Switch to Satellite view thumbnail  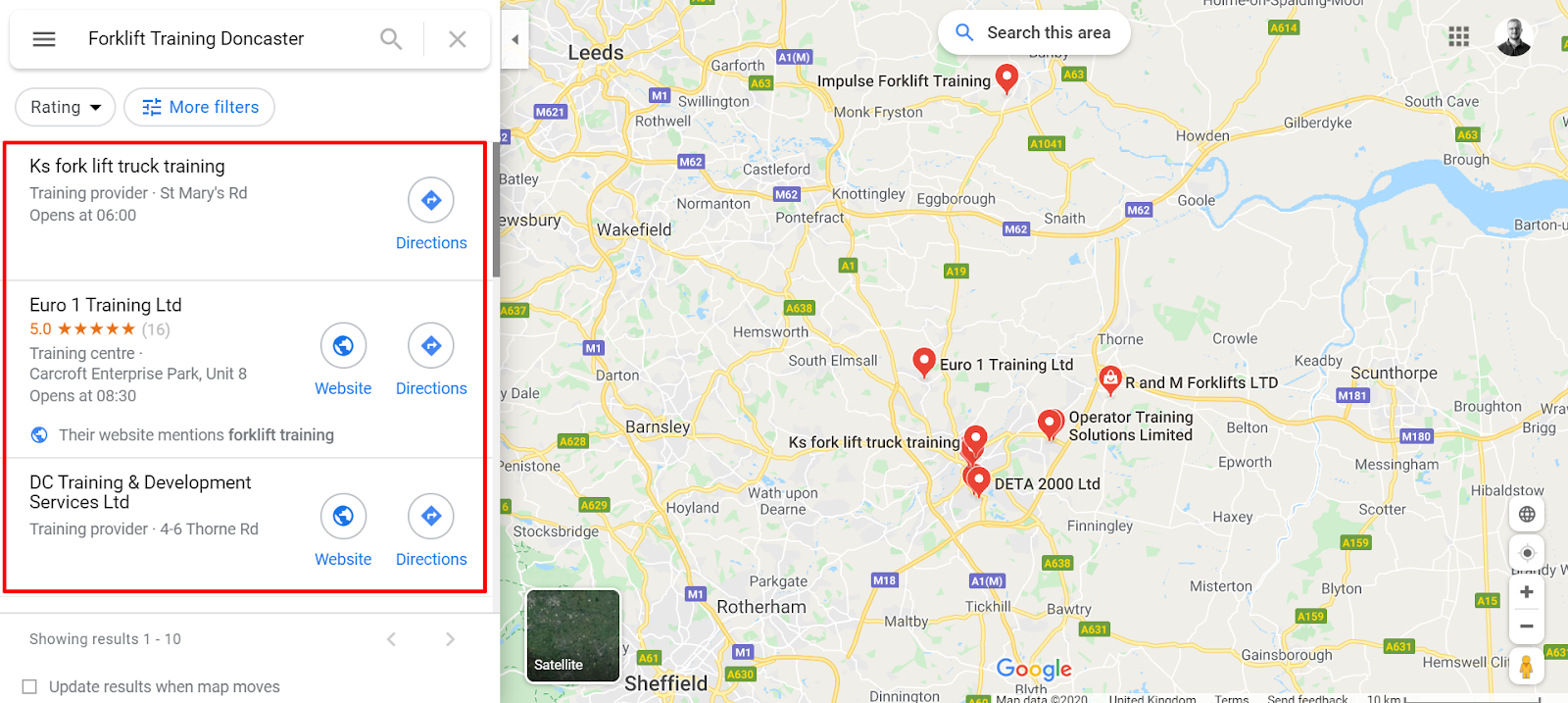click(x=573, y=635)
